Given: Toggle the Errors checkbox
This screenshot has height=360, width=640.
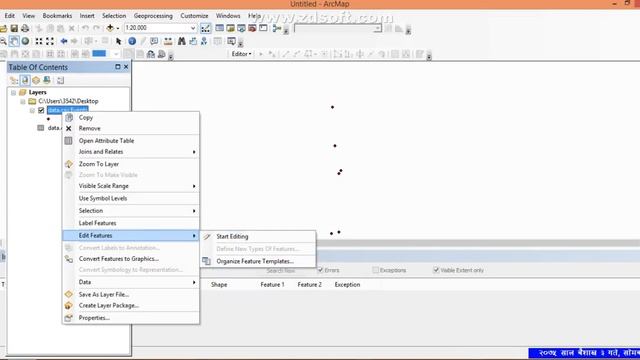Looking at the screenshot, I should pyautogui.click(x=320, y=270).
